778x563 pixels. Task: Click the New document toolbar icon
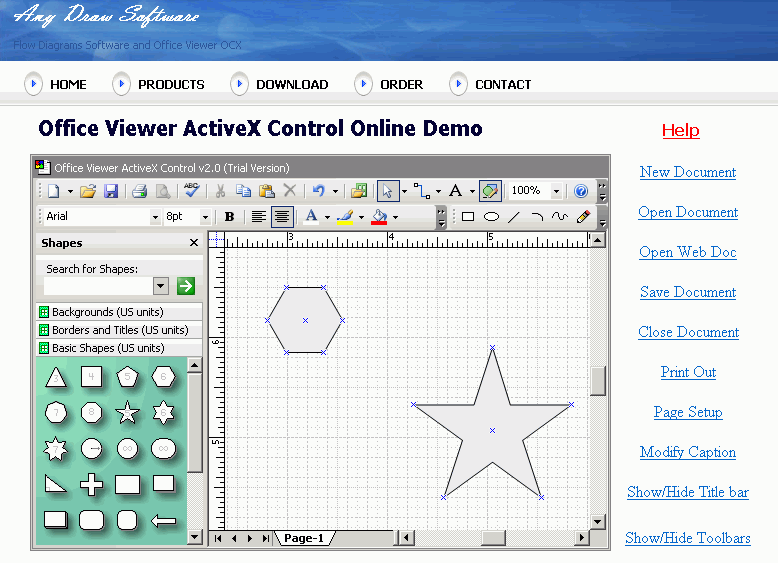(54, 191)
